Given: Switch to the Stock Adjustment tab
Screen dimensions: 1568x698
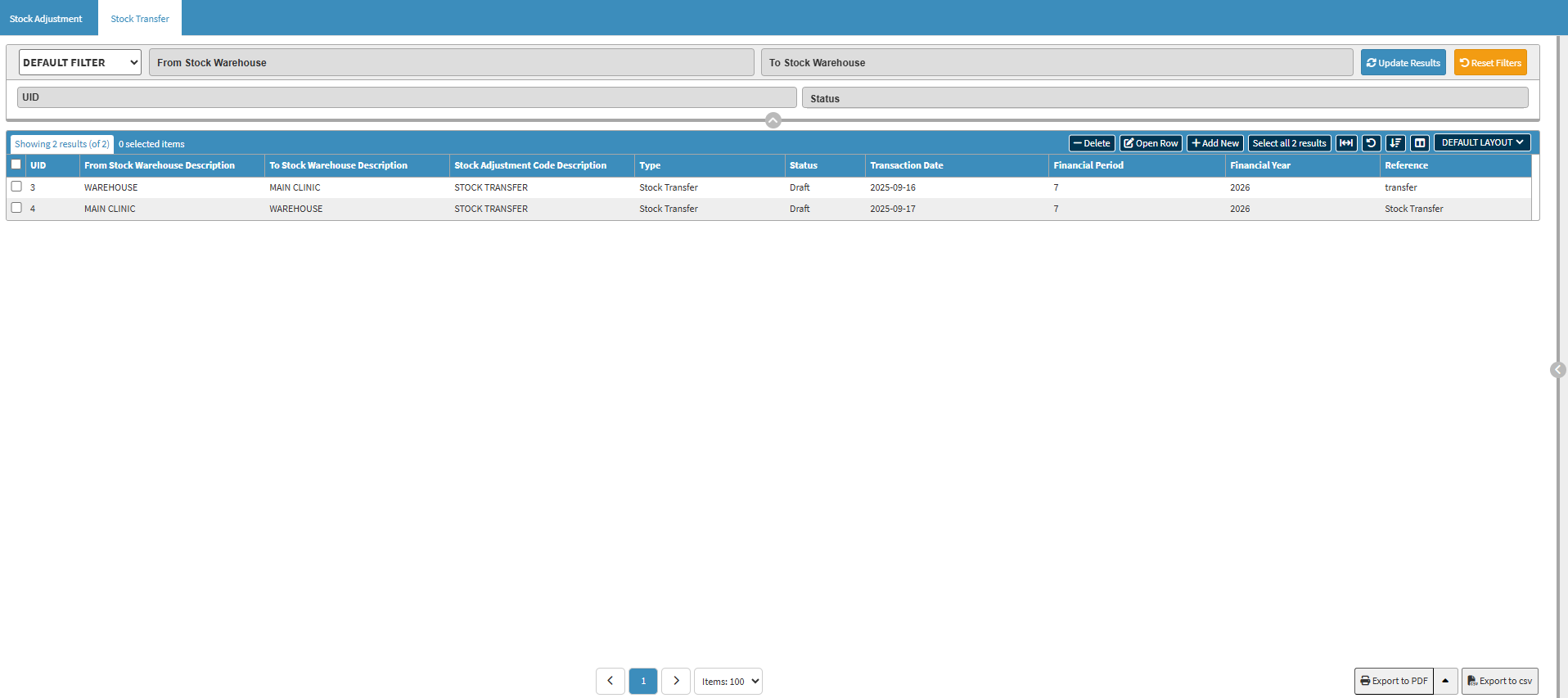Looking at the screenshot, I should click(46, 19).
